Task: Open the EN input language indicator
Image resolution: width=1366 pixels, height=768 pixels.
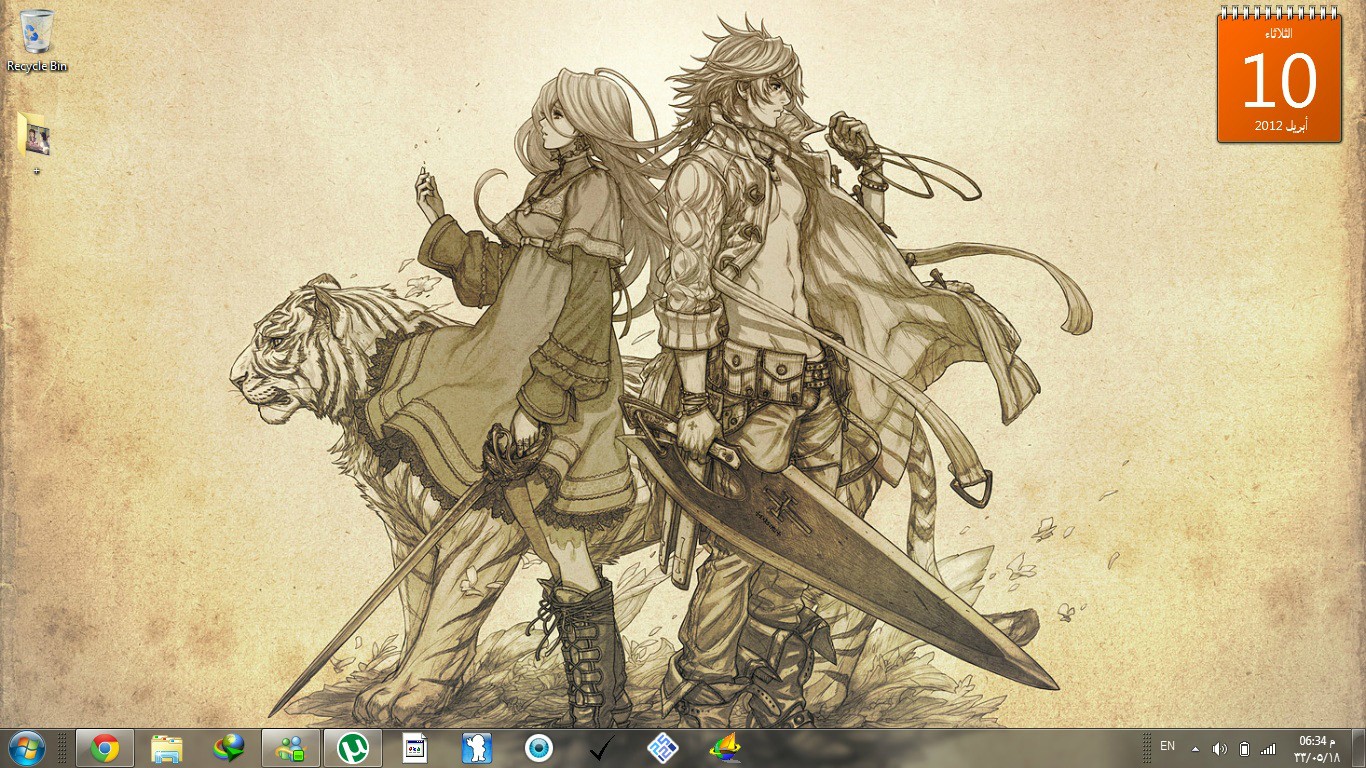Action: tap(1168, 746)
